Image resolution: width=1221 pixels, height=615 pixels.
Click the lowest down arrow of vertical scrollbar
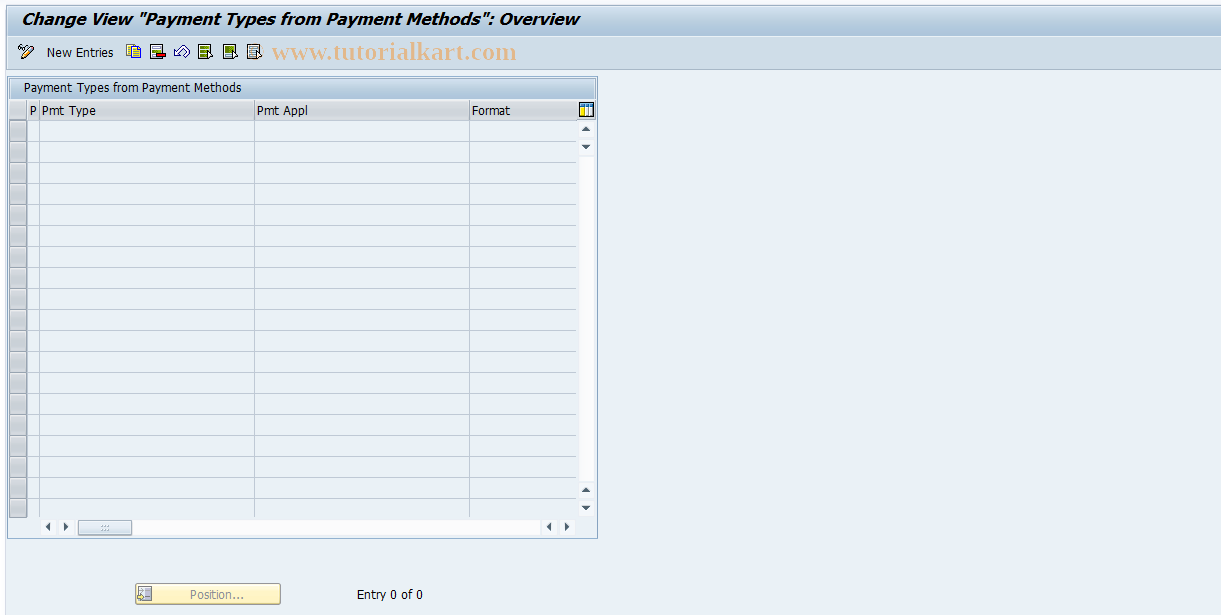pos(586,508)
